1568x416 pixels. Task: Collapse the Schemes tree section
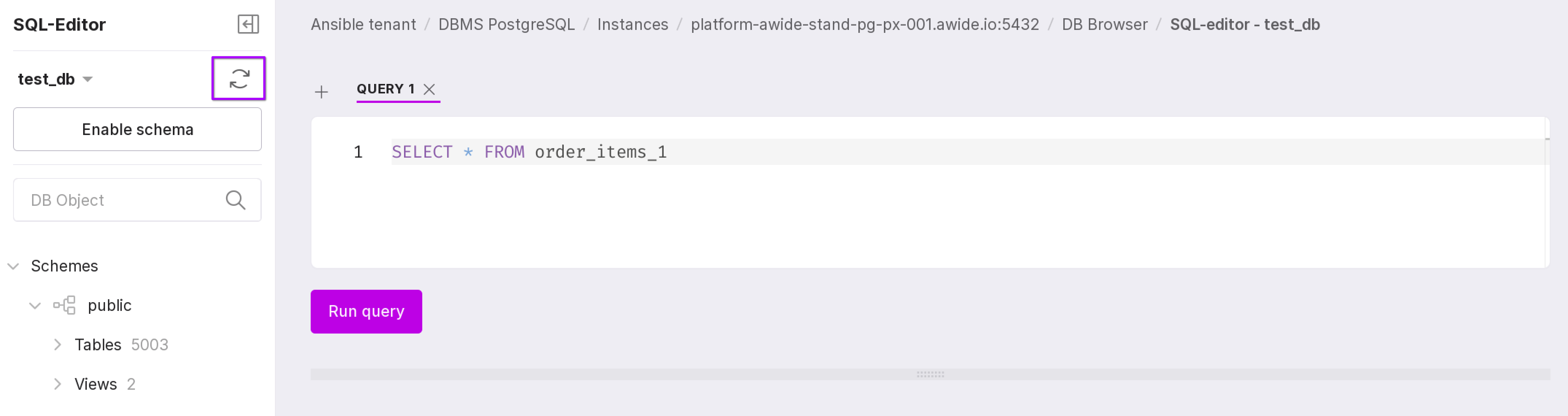13,266
